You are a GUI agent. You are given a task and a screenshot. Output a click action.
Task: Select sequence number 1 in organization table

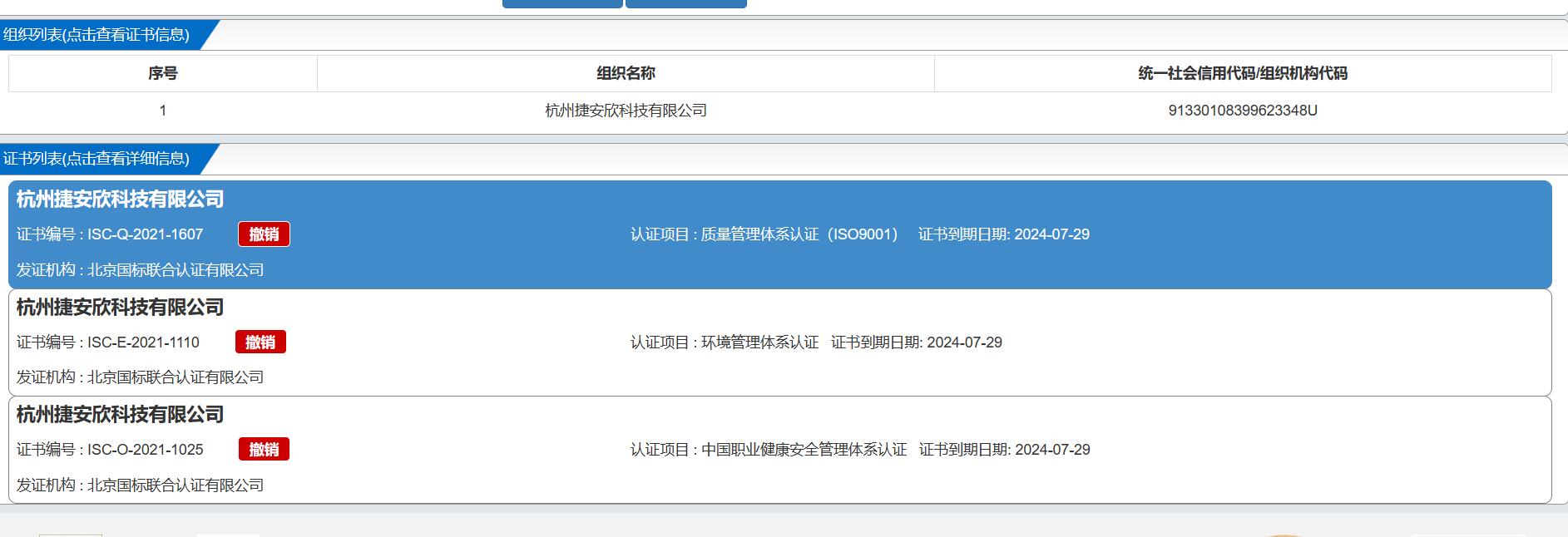163,111
